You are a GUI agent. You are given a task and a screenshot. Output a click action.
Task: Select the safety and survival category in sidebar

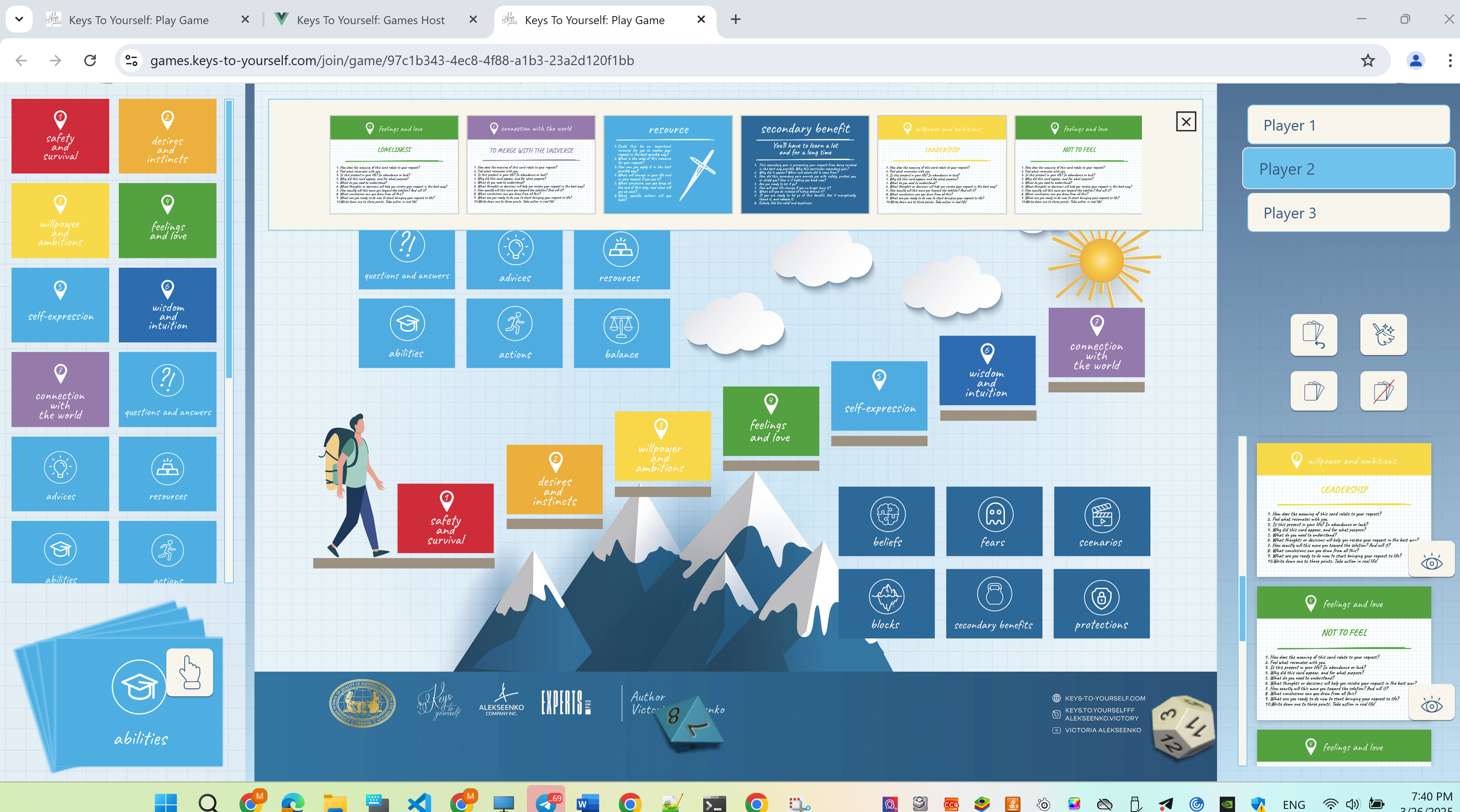click(60, 137)
